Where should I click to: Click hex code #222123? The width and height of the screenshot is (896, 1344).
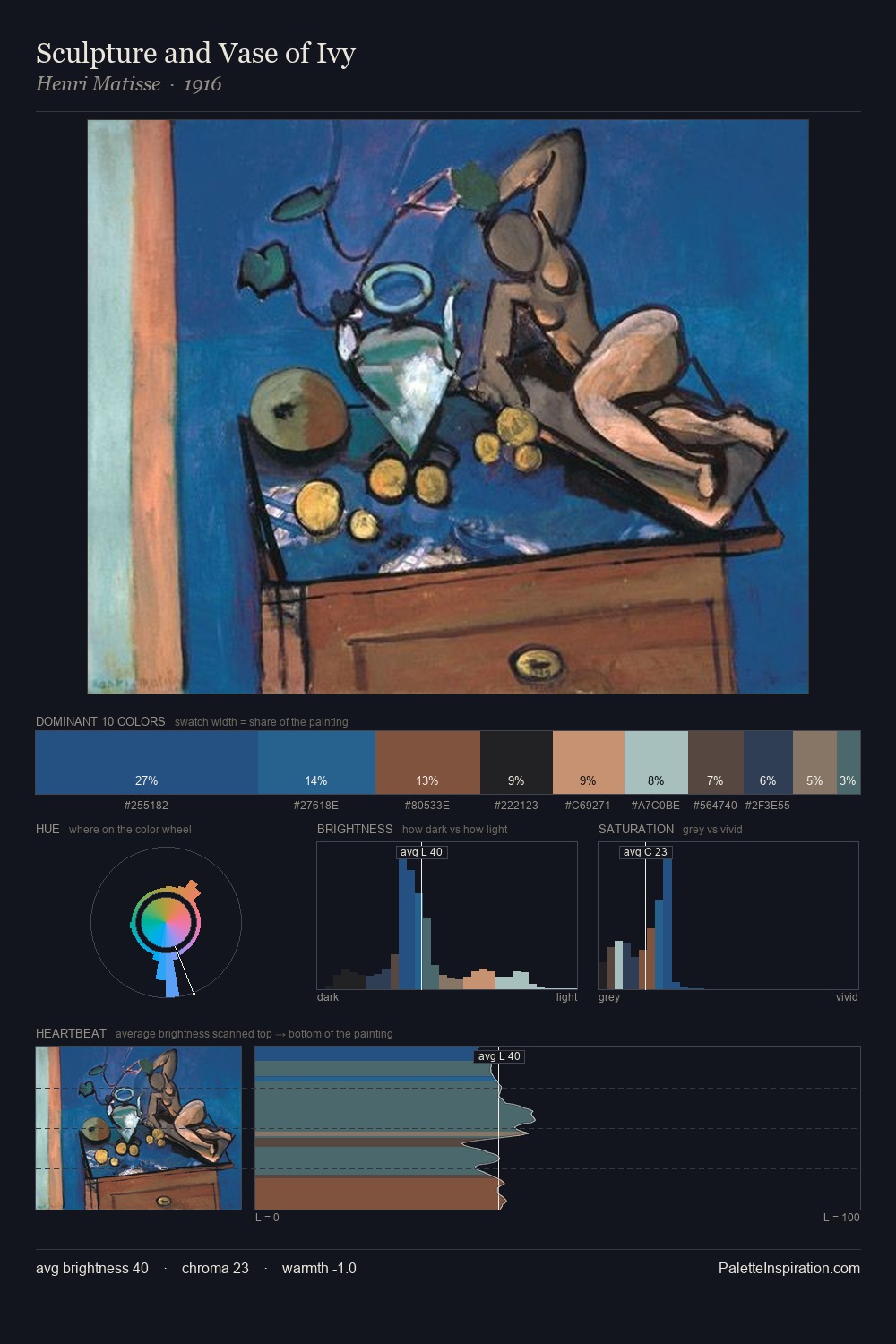(516, 806)
